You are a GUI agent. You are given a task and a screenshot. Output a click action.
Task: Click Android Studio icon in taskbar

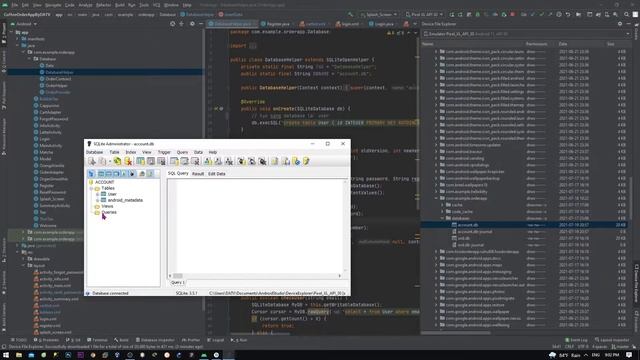point(204,355)
